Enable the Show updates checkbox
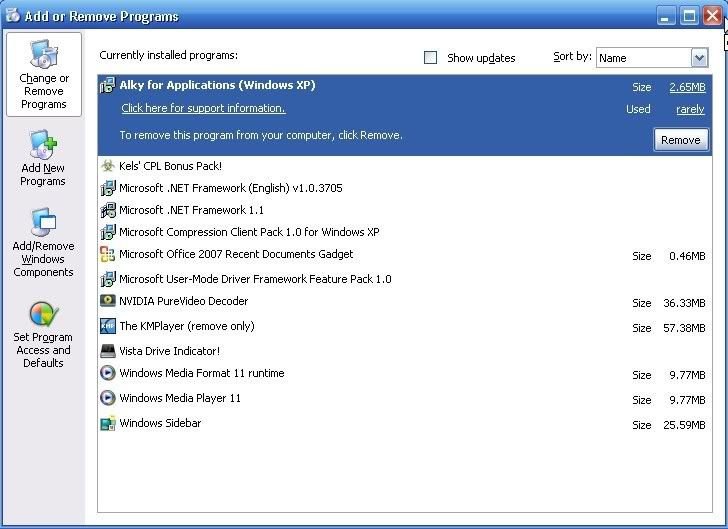This screenshot has height=529, width=728. 431,58
